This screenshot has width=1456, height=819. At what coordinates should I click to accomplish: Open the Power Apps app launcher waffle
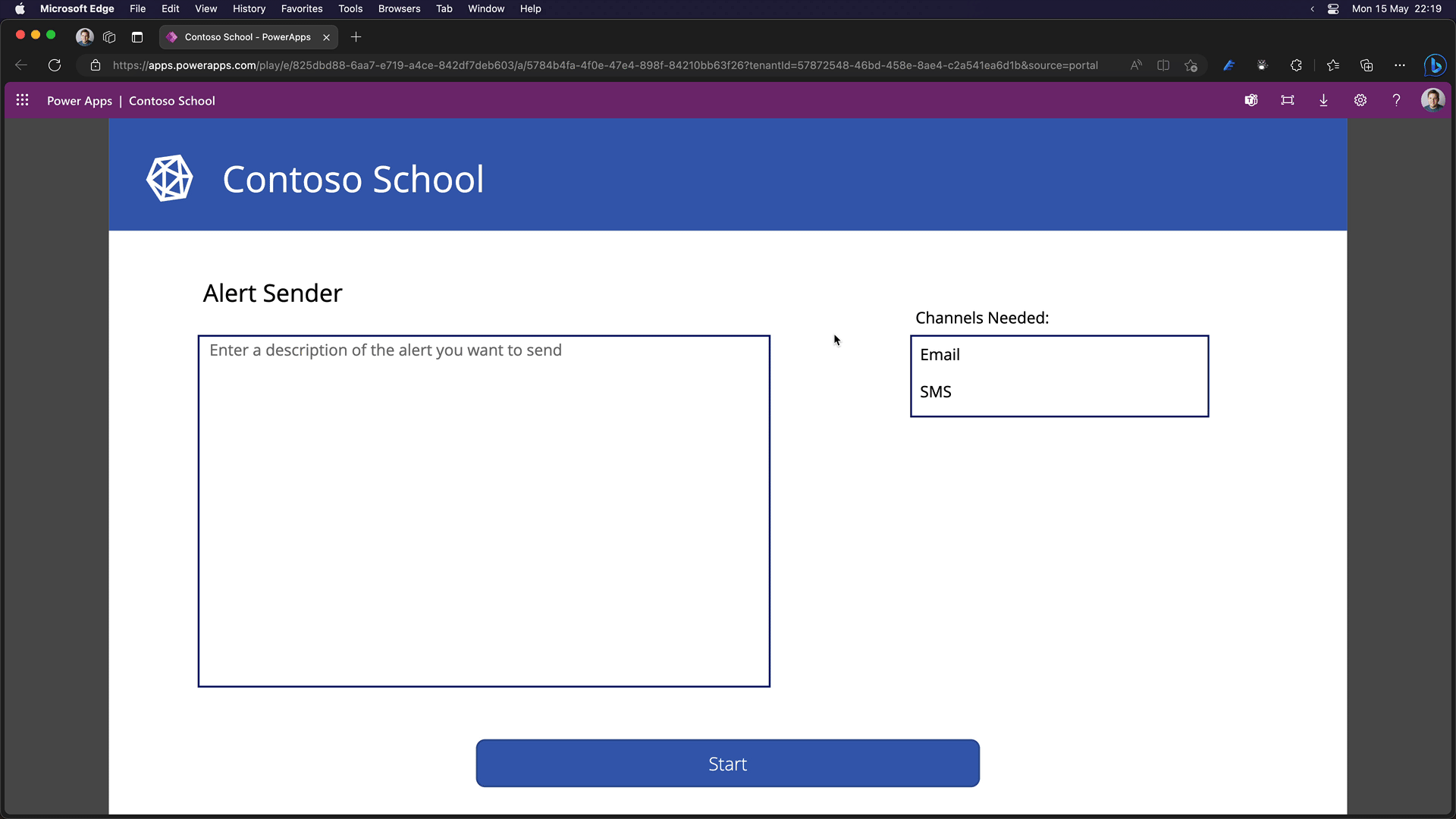click(22, 100)
